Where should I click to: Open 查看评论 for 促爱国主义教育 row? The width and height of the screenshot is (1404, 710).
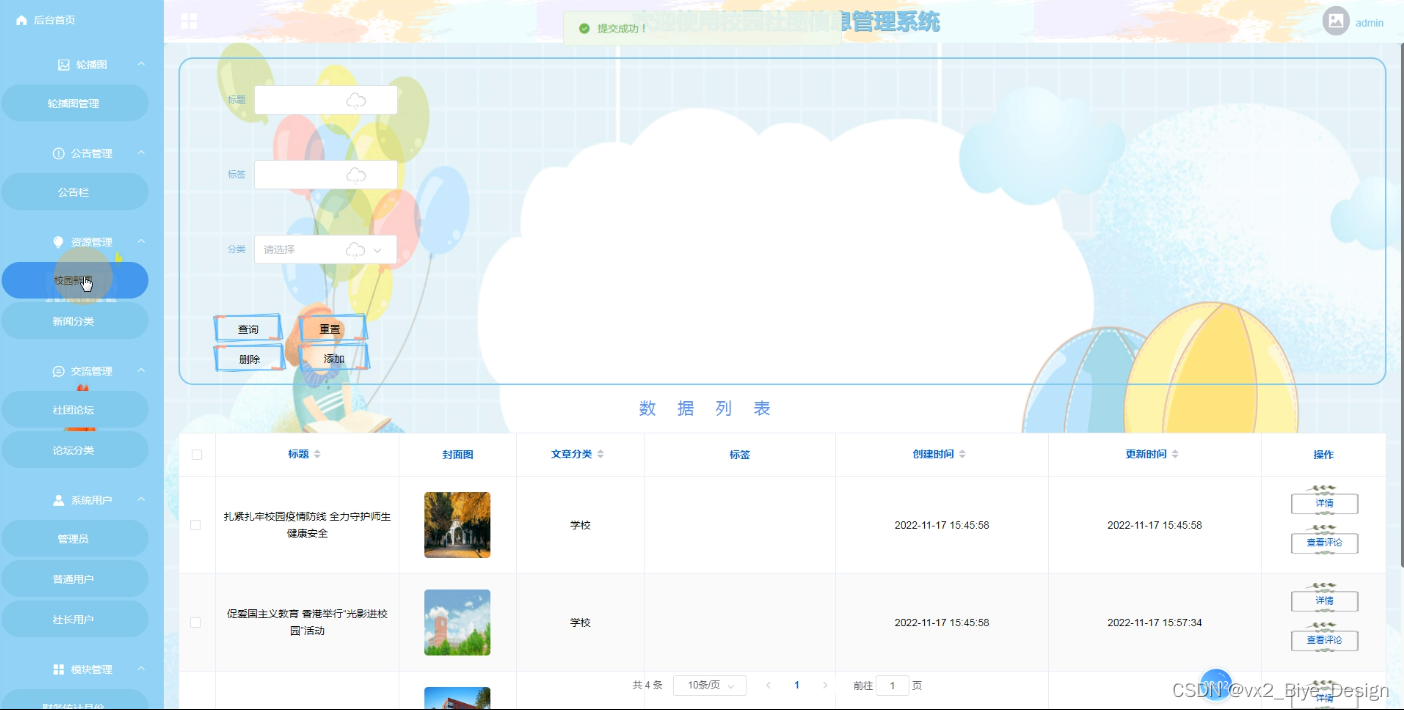click(1324, 640)
